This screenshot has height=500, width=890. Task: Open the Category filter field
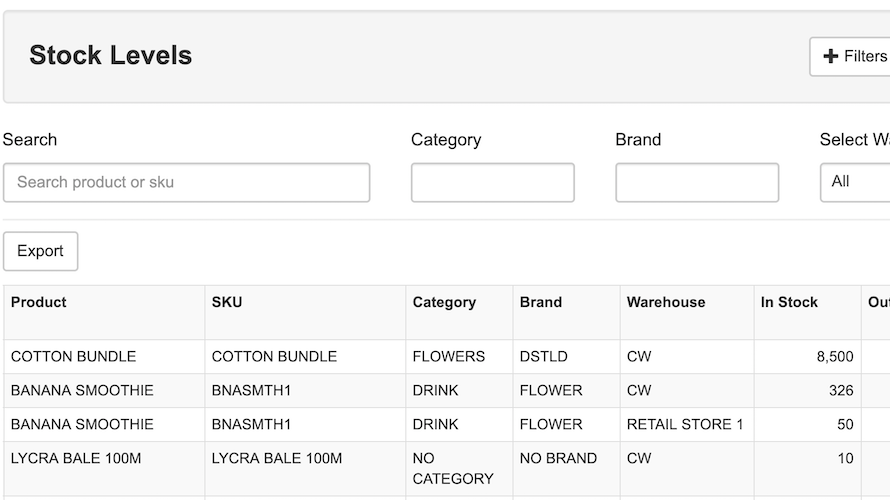pyautogui.click(x=493, y=183)
